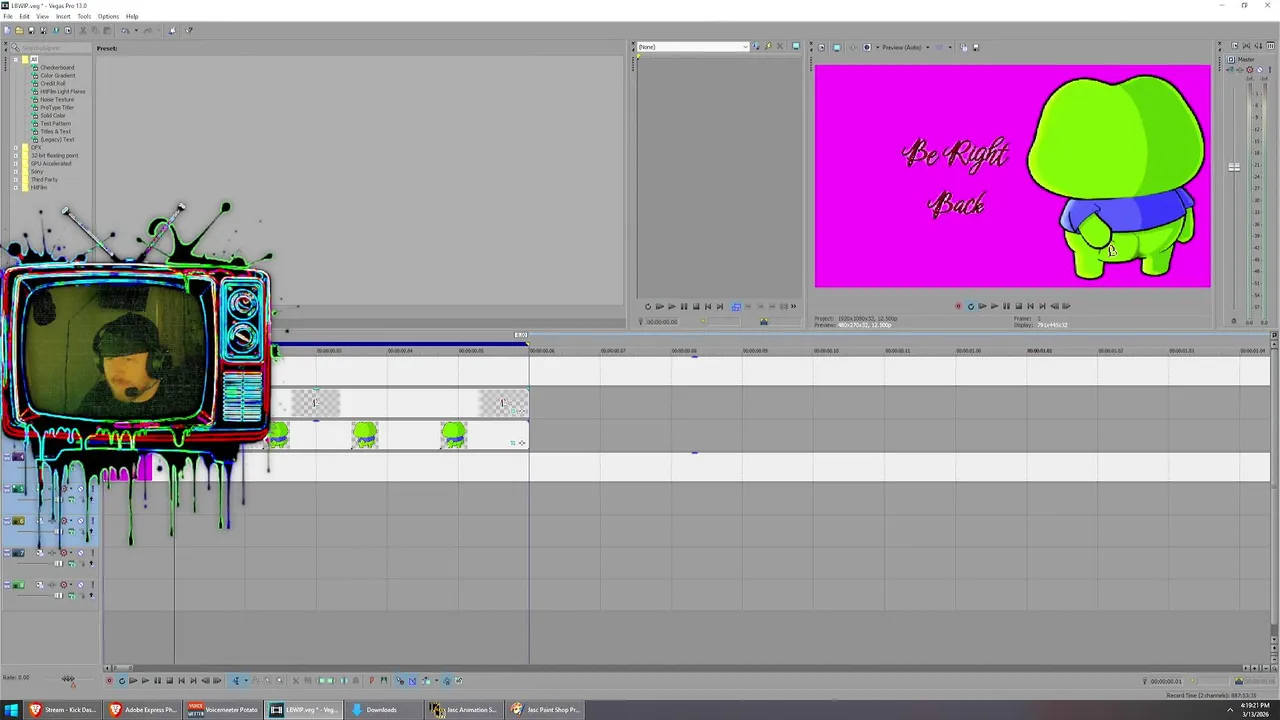
Task: Click Play in the timeline transport
Action: click(x=145, y=681)
